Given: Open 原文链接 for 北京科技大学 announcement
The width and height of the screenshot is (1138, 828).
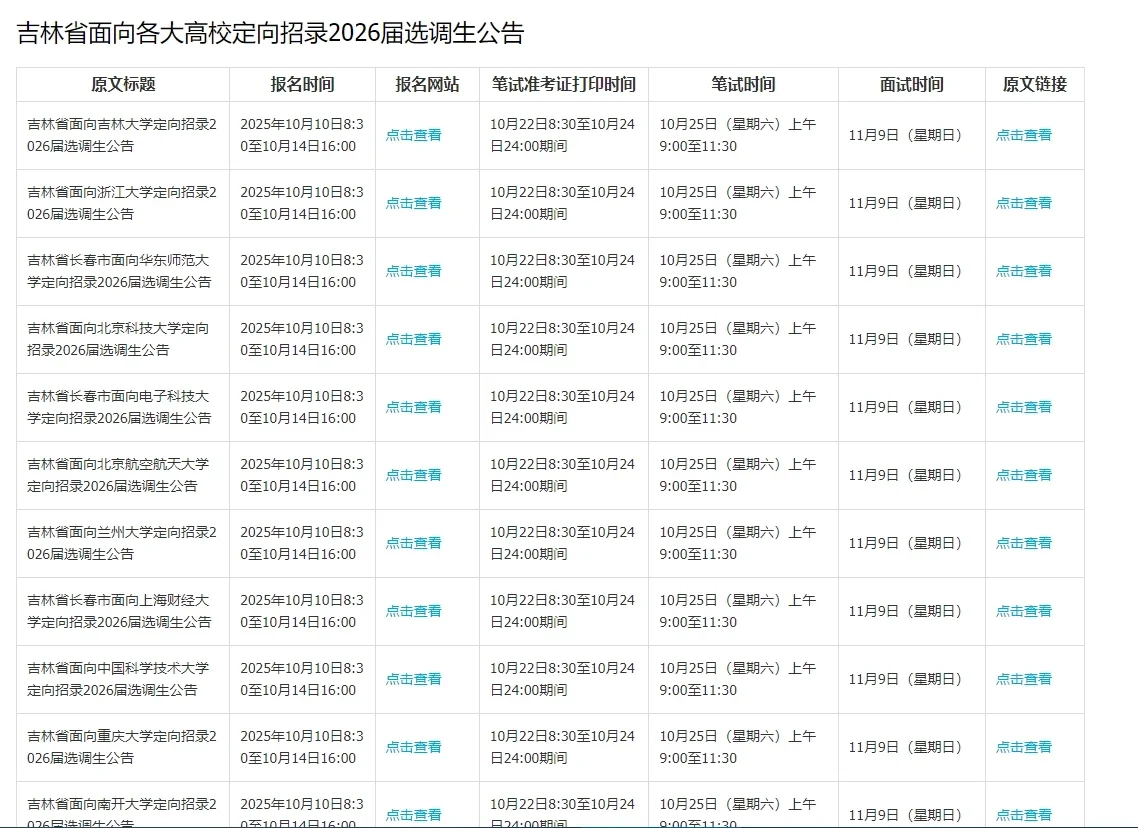Looking at the screenshot, I should tap(1023, 339).
